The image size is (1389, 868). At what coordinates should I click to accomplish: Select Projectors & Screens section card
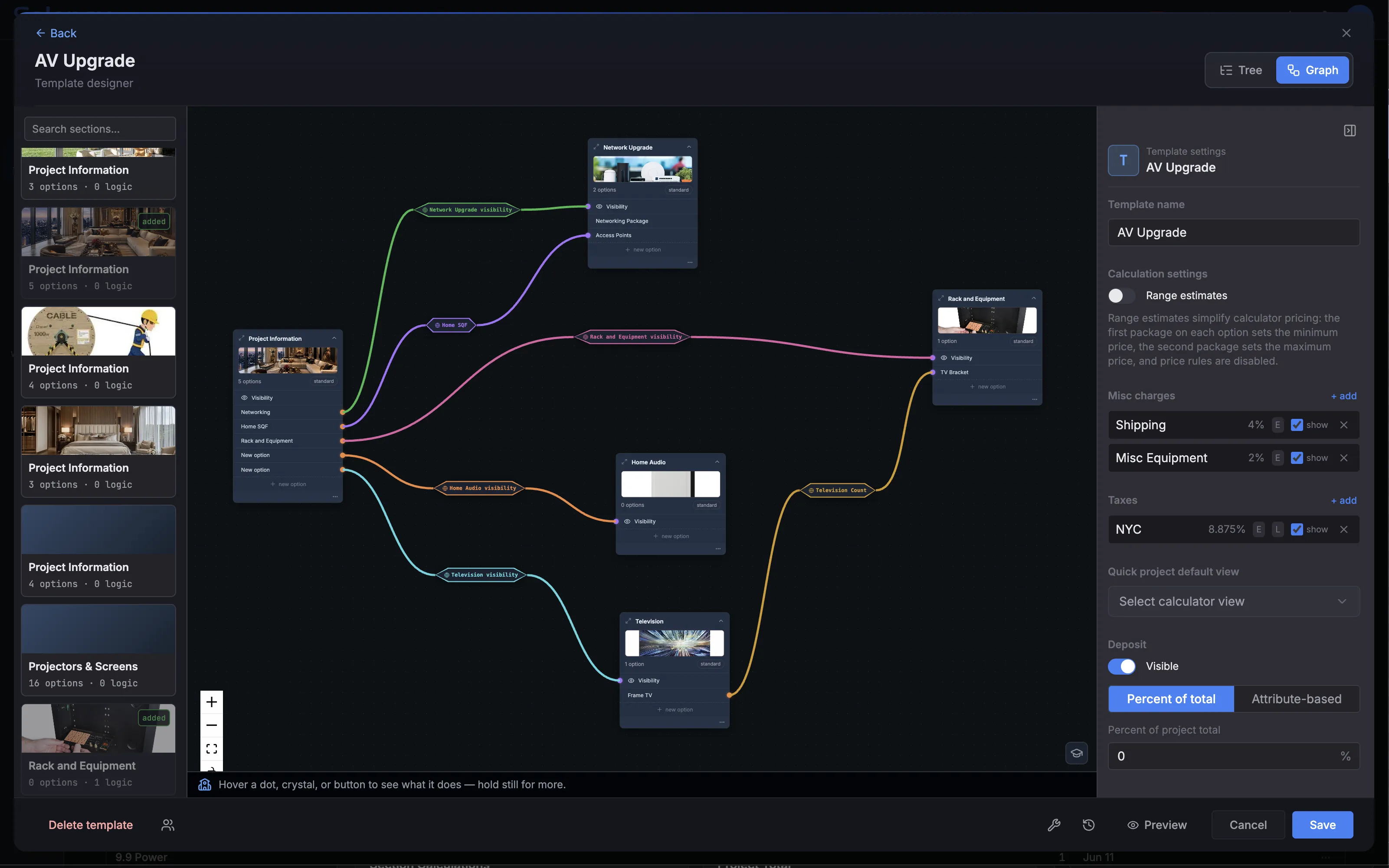point(98,650)
